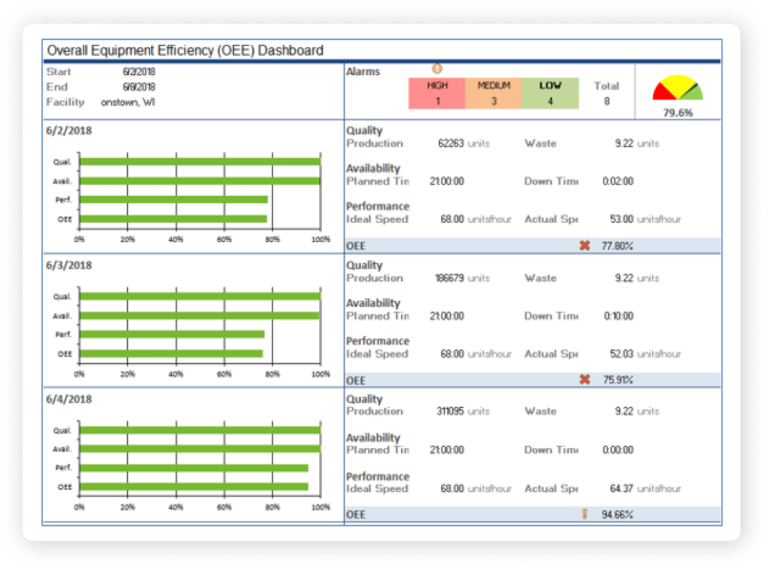Click the End date value 6/8/2018 field
The image size is (768, 568).
(139, 87)
